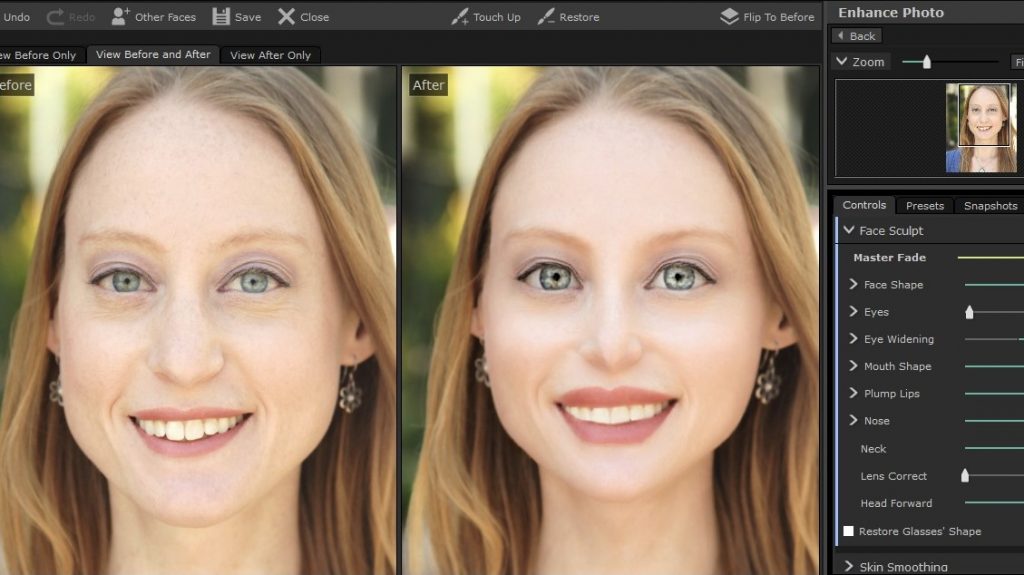The image size is (1024, 575).
Task: Collapse the Zoom panel
Action: [x=842, y=62]
